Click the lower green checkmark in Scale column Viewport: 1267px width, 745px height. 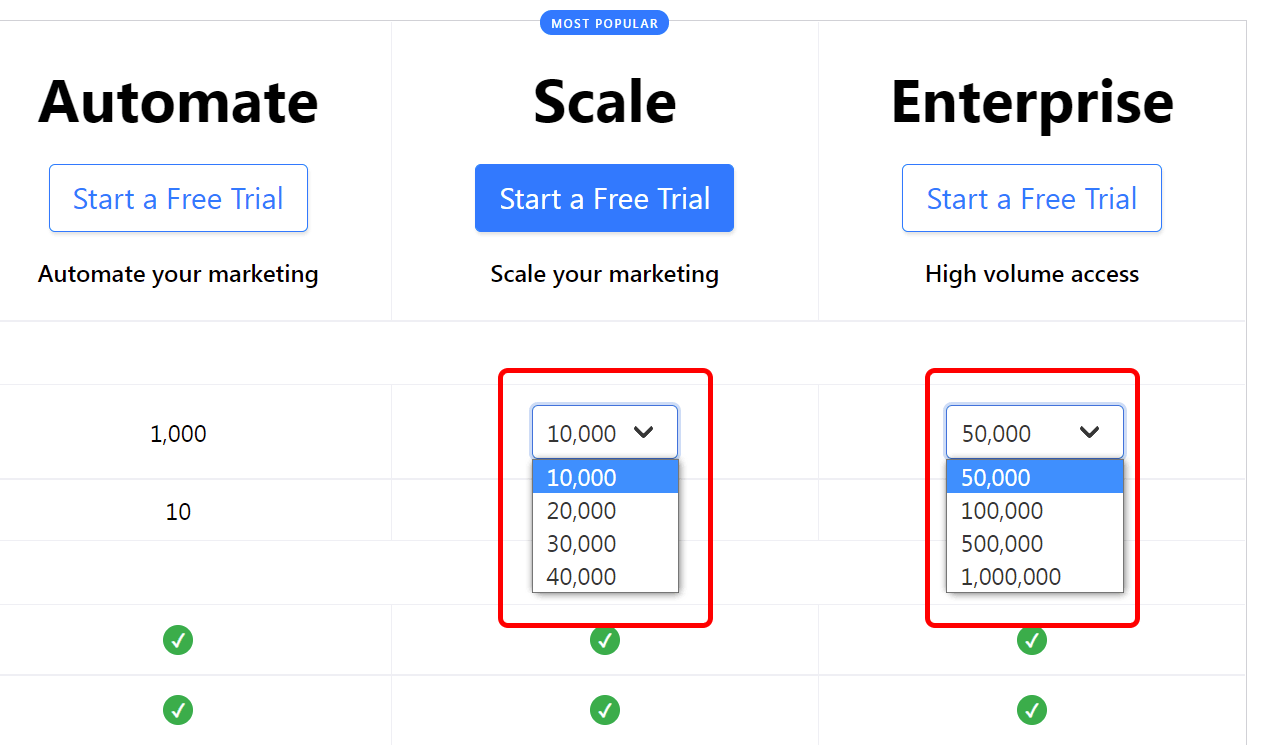click(604, 710)
